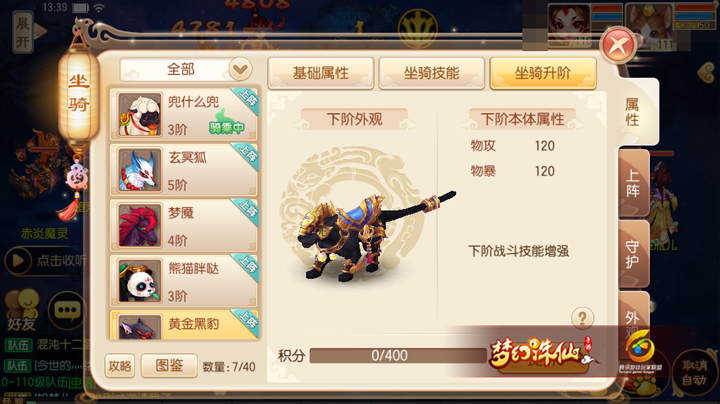
Task: Click the 图鉴 catalog button
Action: point(169,365)
